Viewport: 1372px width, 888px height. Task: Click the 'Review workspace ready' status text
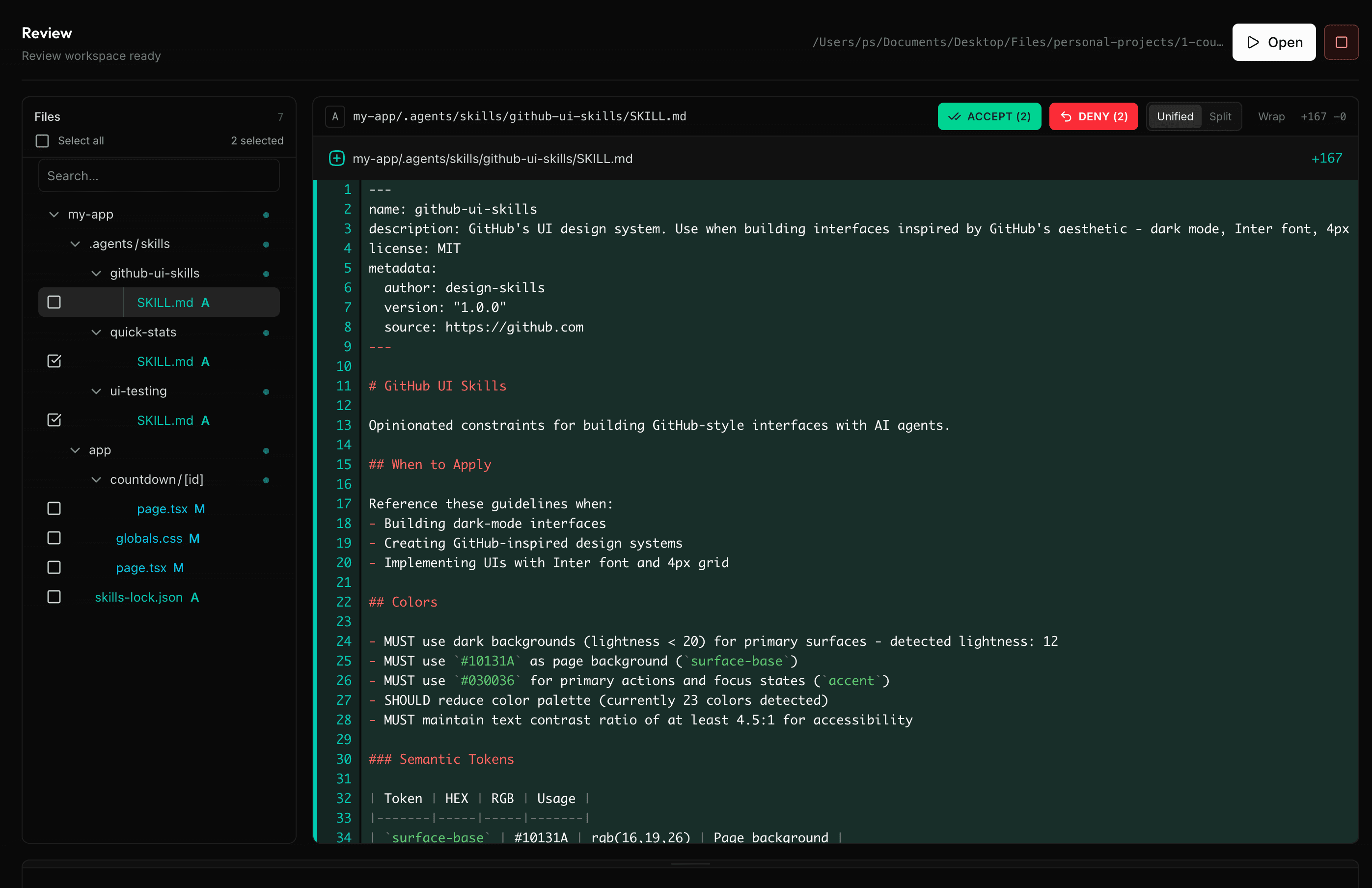pos(91,56)
